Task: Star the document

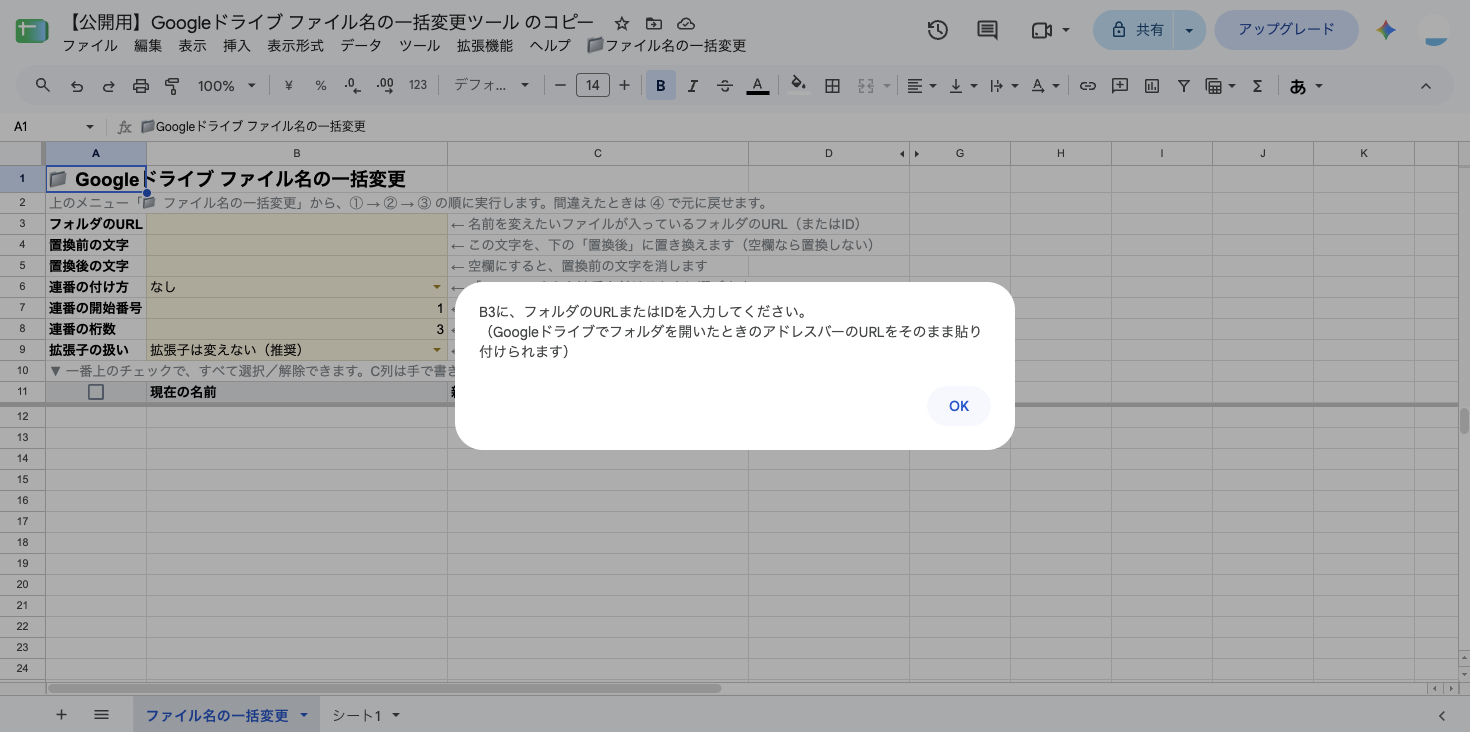Action: click(621, 23)
